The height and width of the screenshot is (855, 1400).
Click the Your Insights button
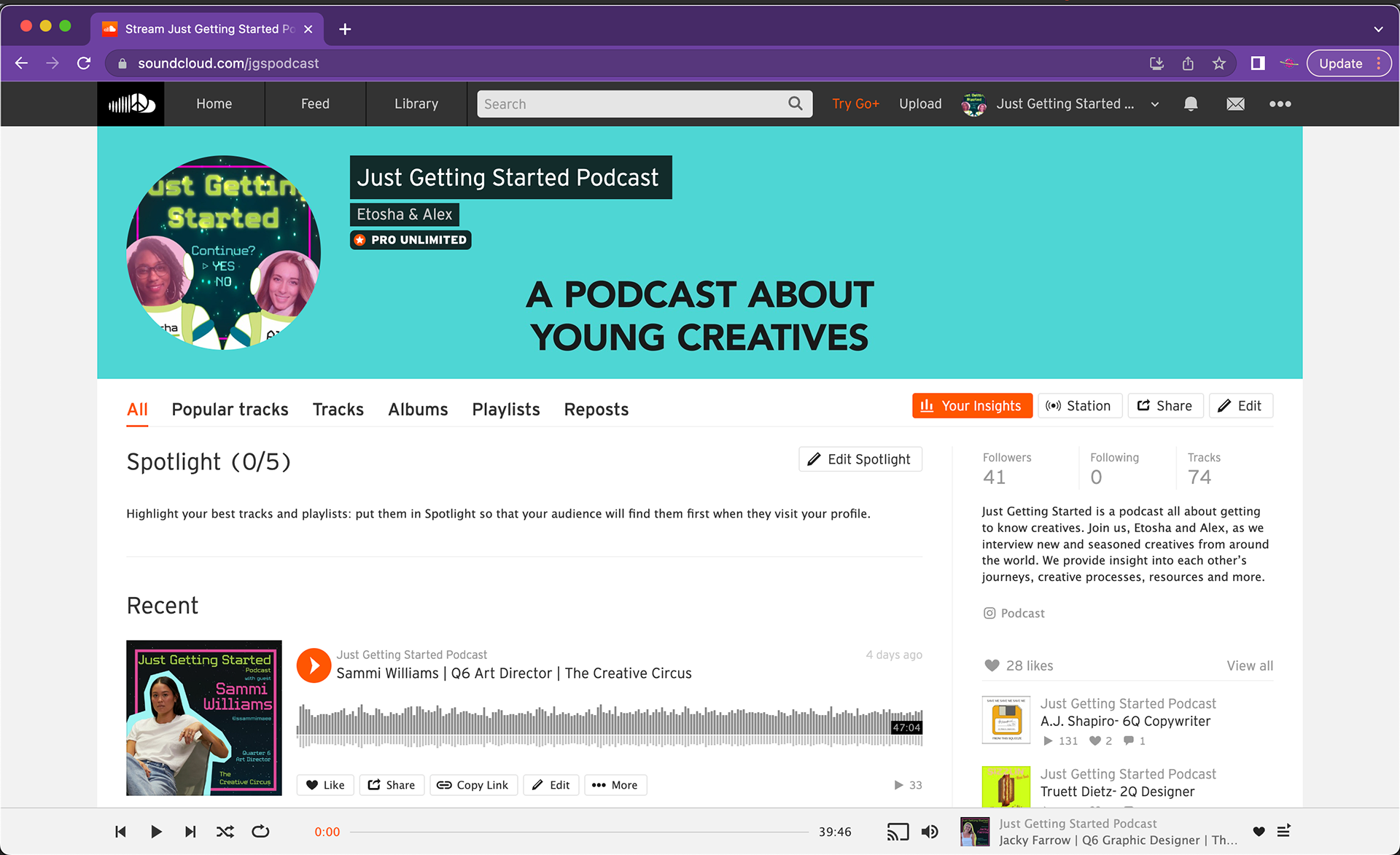click(972, 406)
